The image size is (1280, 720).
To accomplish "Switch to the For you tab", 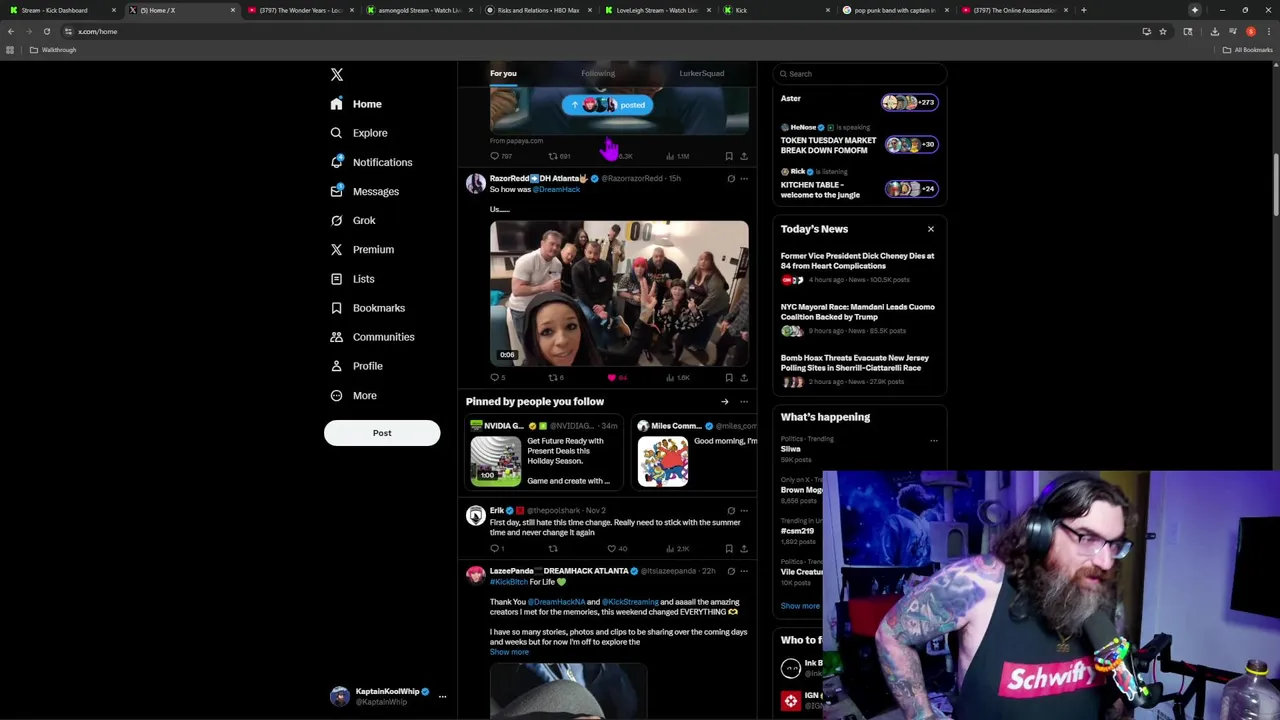I will (503, 73).
